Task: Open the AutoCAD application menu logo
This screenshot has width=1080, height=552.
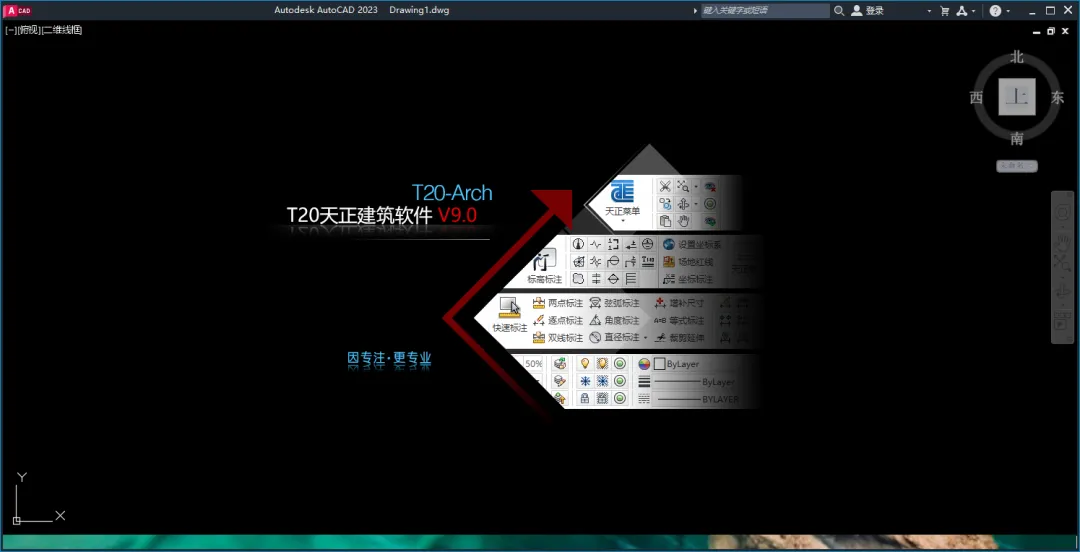Action: pyautogui.click(x=19, y=10)
